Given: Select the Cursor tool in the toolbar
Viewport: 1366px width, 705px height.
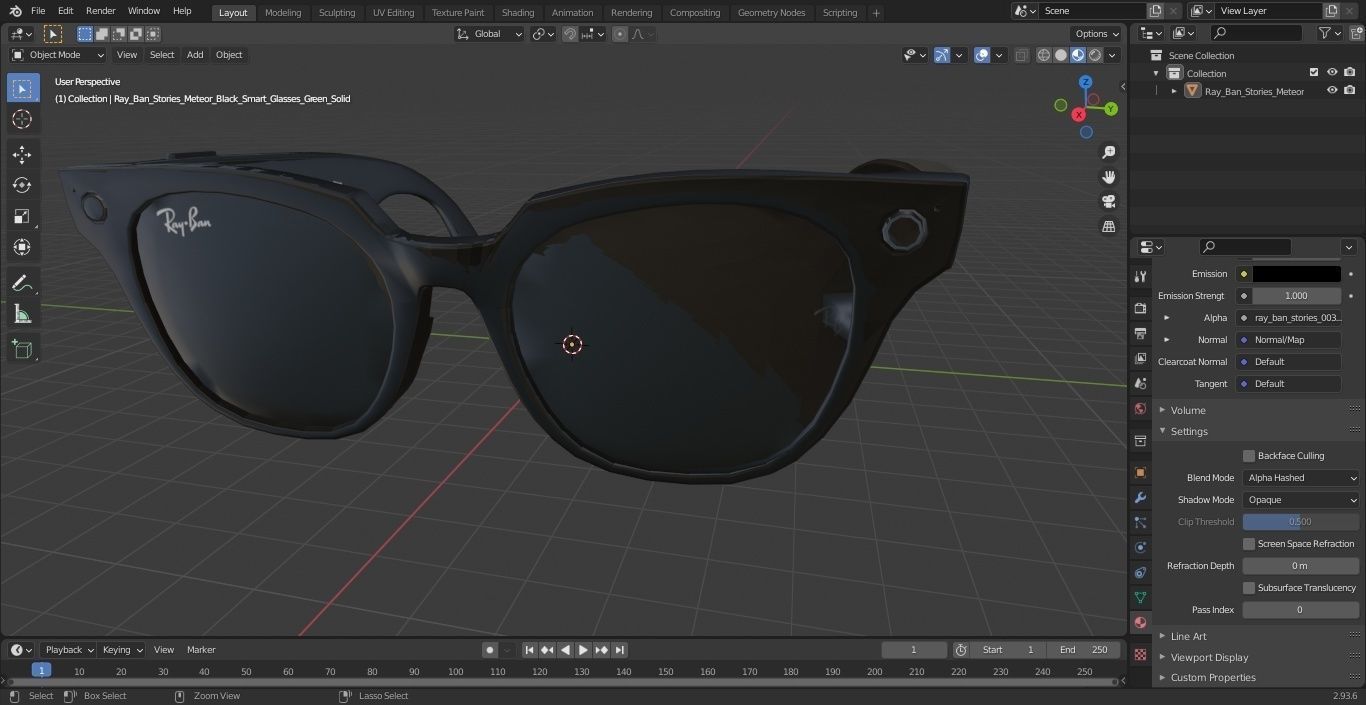Looking at the screenshot, I should click(x=22, y=119).
